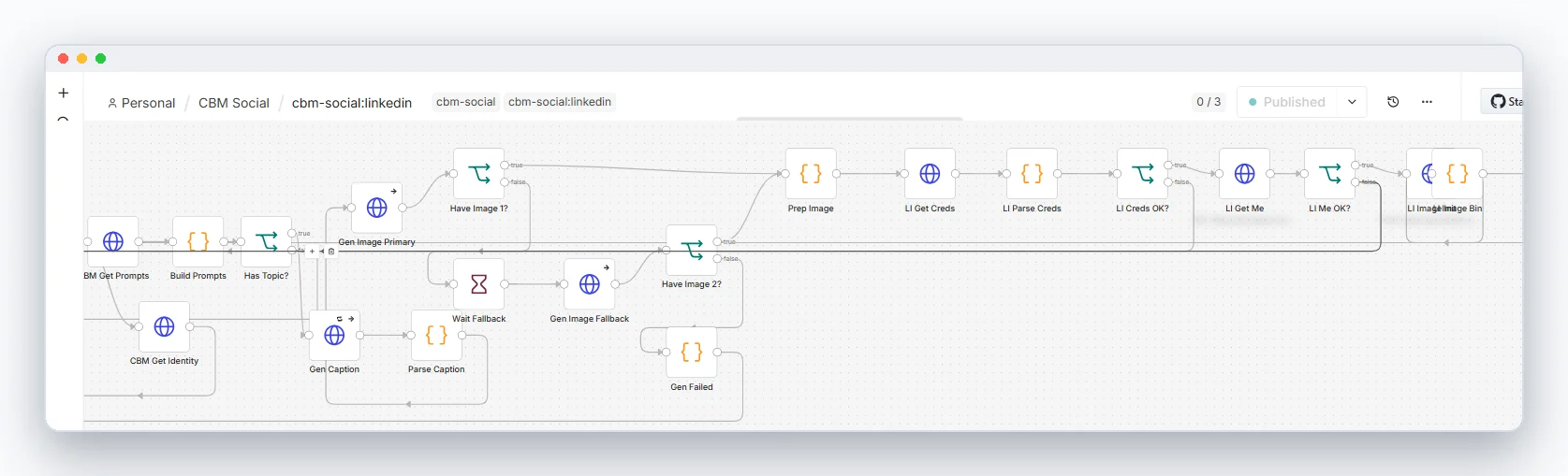The width and height of the screenshot is (1568, 476).
Task: Click the false output of LI Creds OK?
Action: click(1168, 182)
